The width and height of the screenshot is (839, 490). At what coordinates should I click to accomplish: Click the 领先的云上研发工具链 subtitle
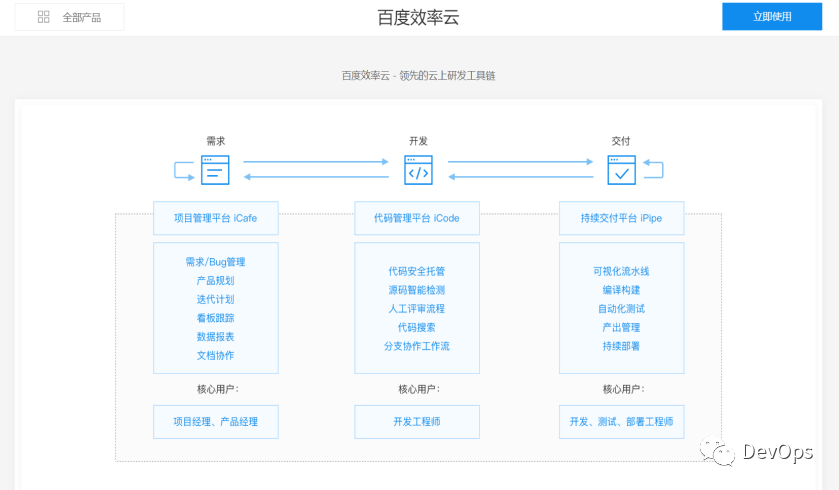coord(447,76)
